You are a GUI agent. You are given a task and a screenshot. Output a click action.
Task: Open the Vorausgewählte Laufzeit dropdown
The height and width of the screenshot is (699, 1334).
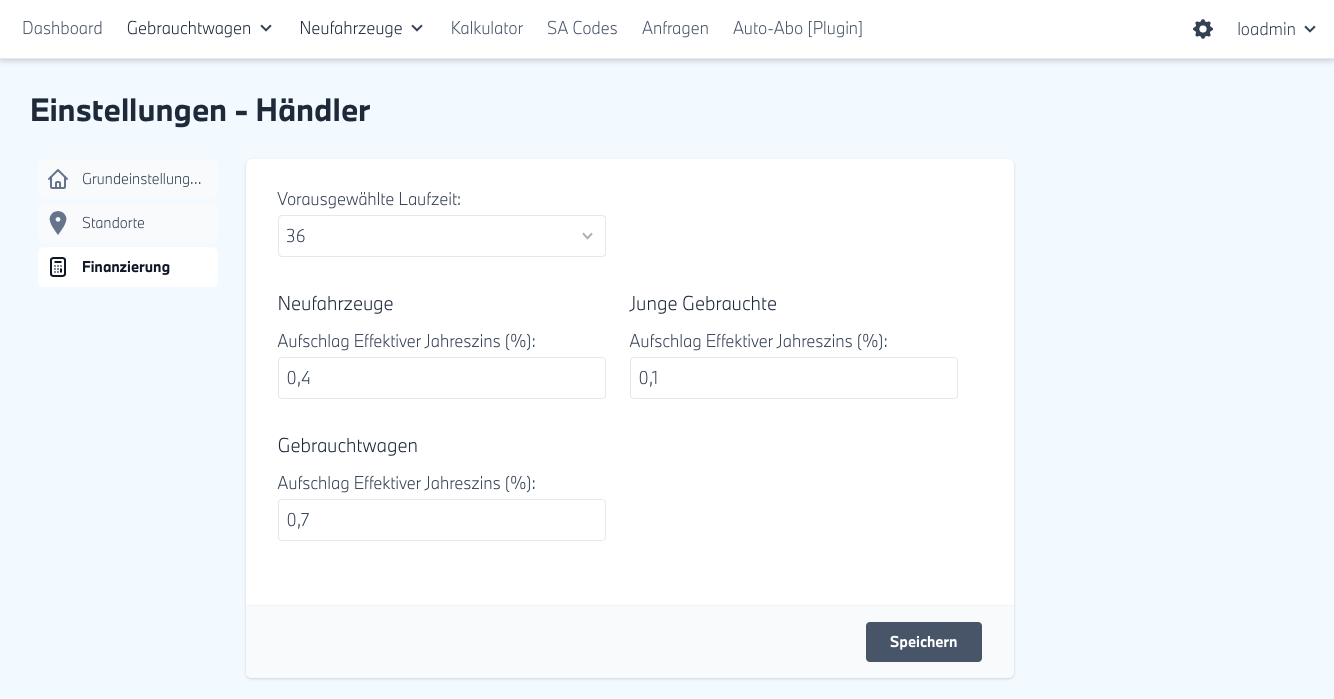441,236
